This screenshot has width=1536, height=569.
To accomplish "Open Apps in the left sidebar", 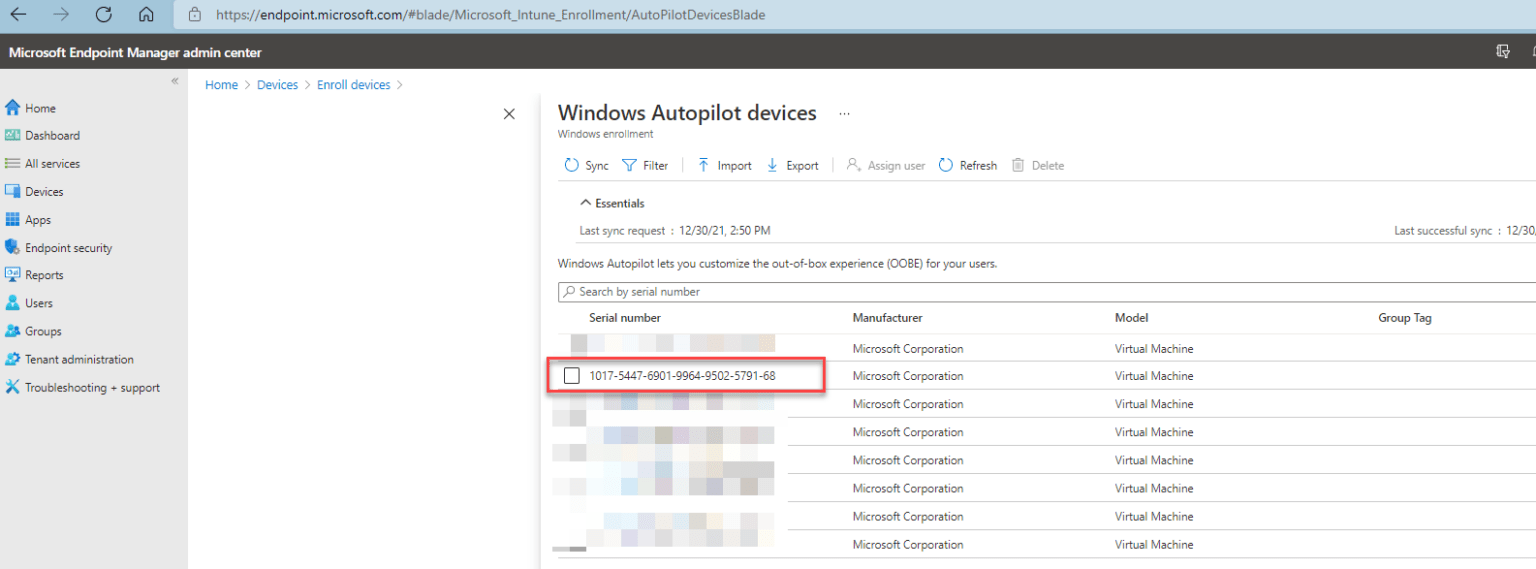I will pos(38,220).
